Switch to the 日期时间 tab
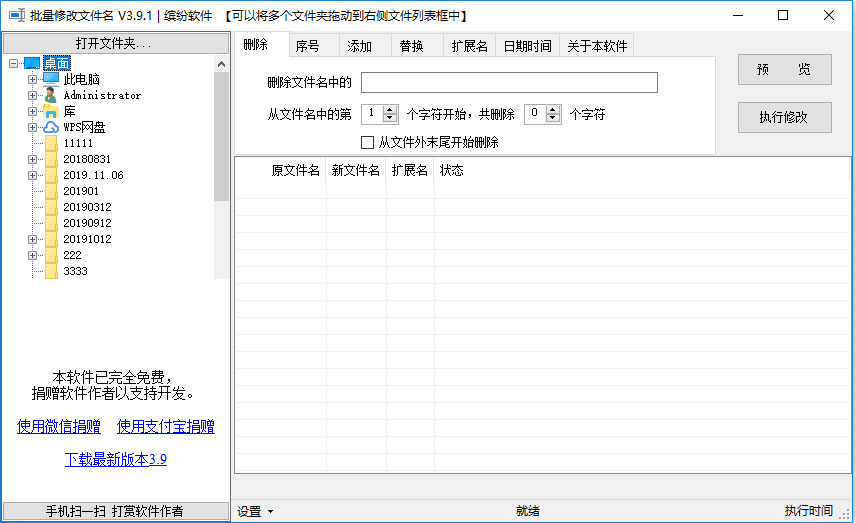The width and height of the screenshot is (856, 523). click(527, 46)
